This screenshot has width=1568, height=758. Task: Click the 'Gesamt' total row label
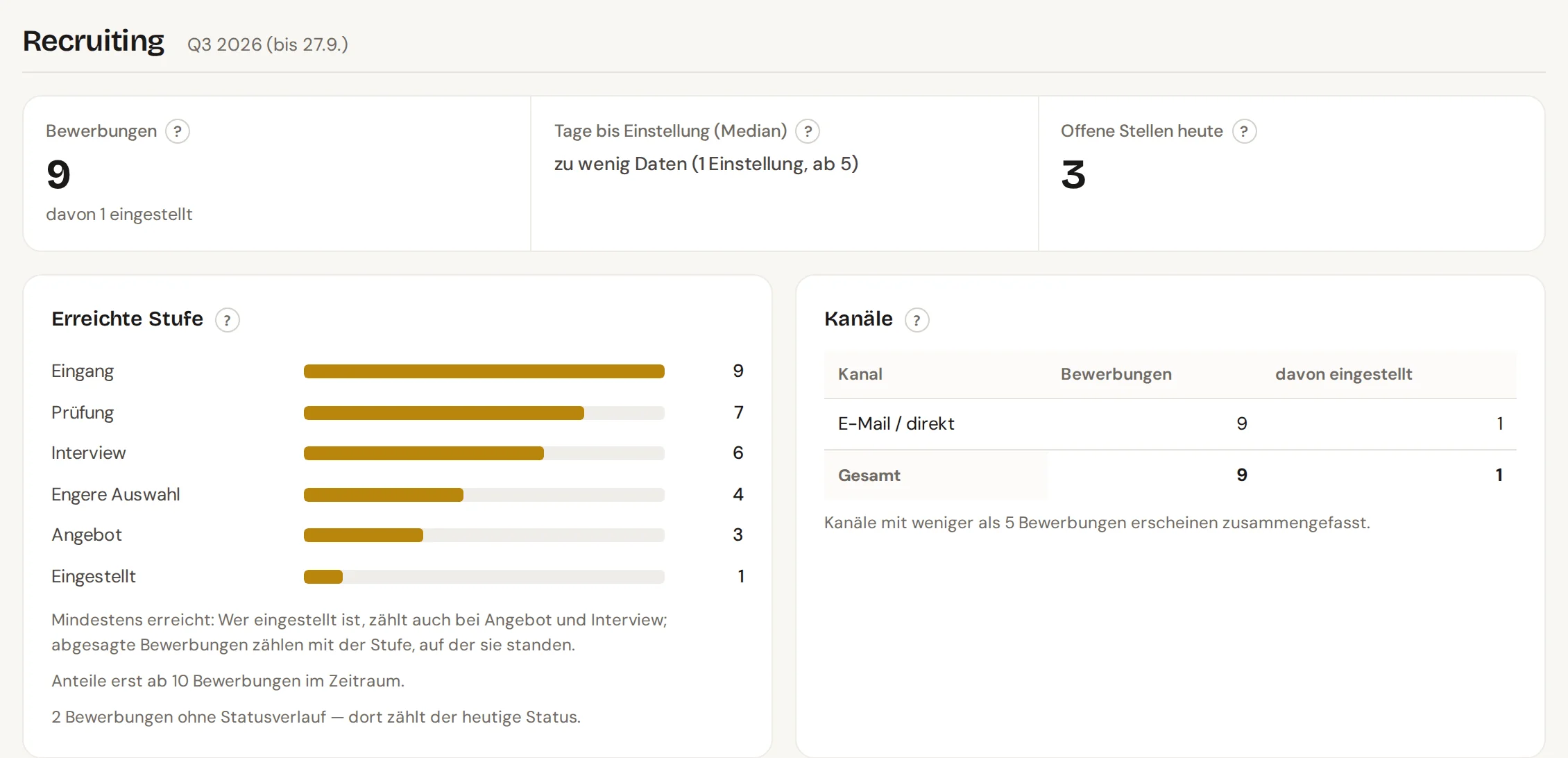click(869, 475)
